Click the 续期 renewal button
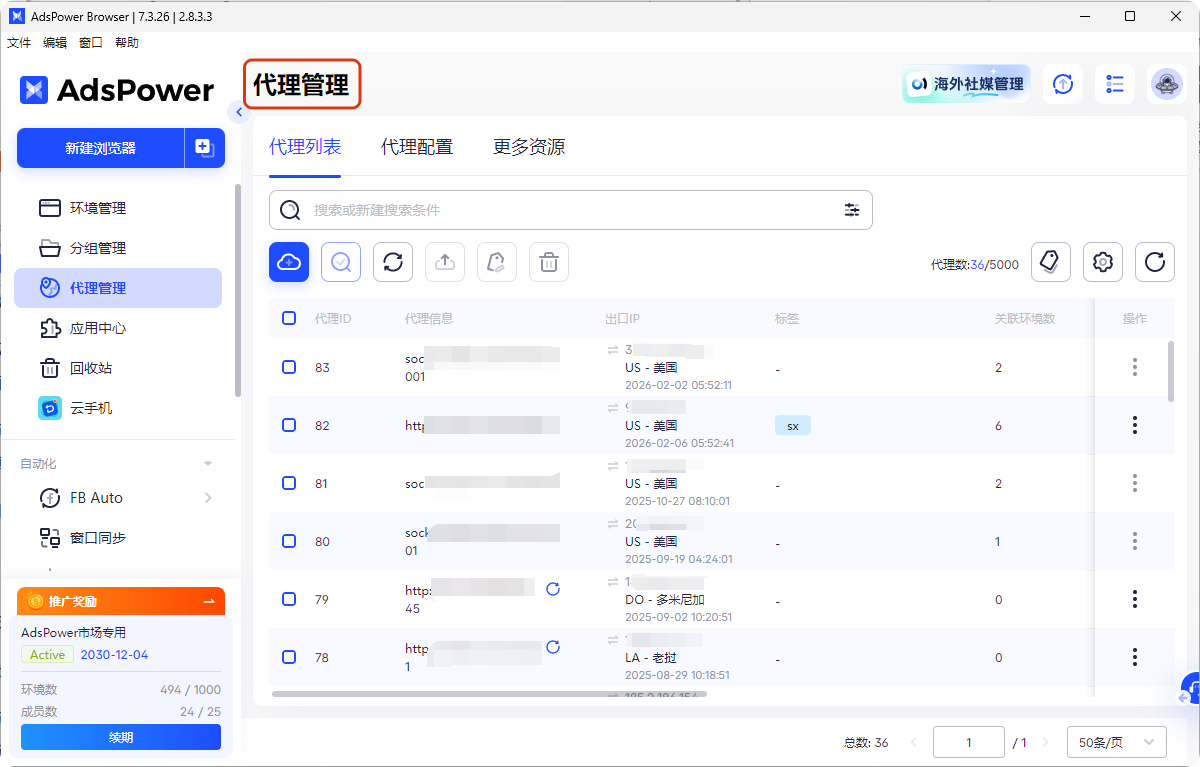The width and height of the screenshot is (1200, 767). [x=120, y=737]
